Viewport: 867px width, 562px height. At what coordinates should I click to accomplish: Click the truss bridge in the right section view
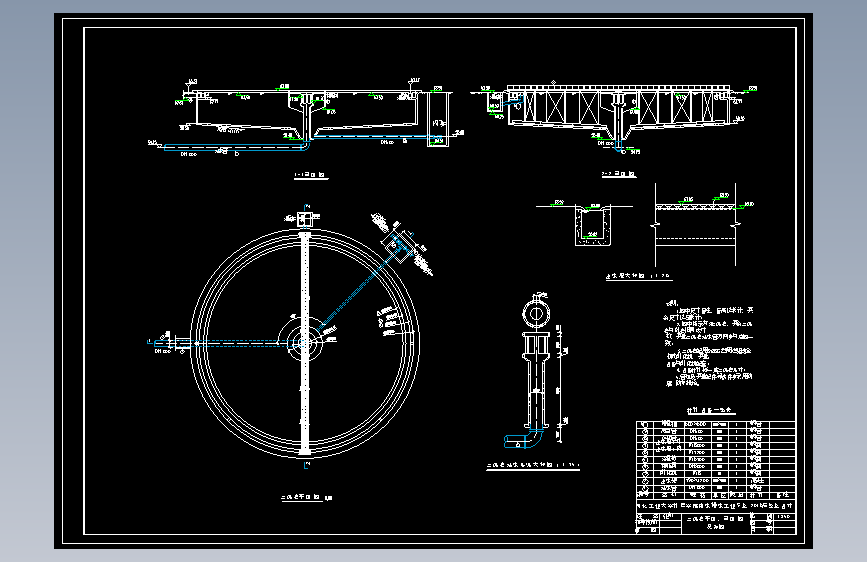point(619,105)
